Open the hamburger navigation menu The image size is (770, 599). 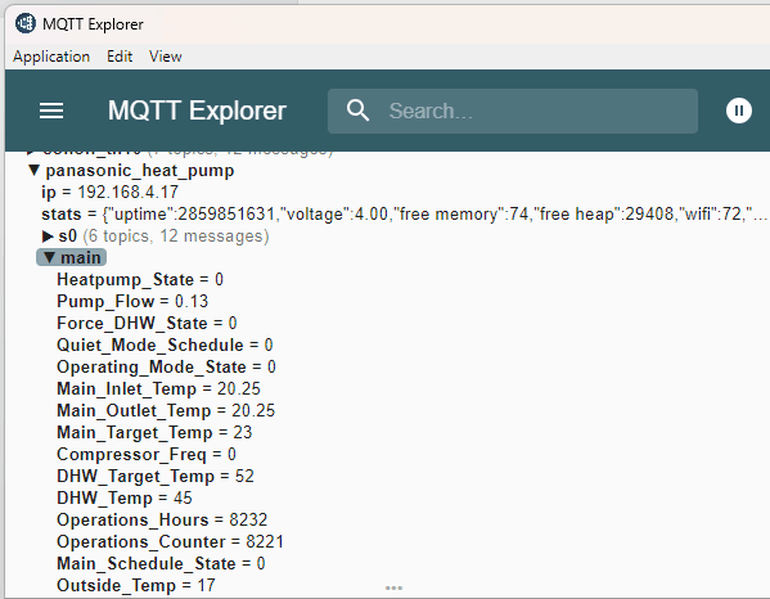click(51, 111)
